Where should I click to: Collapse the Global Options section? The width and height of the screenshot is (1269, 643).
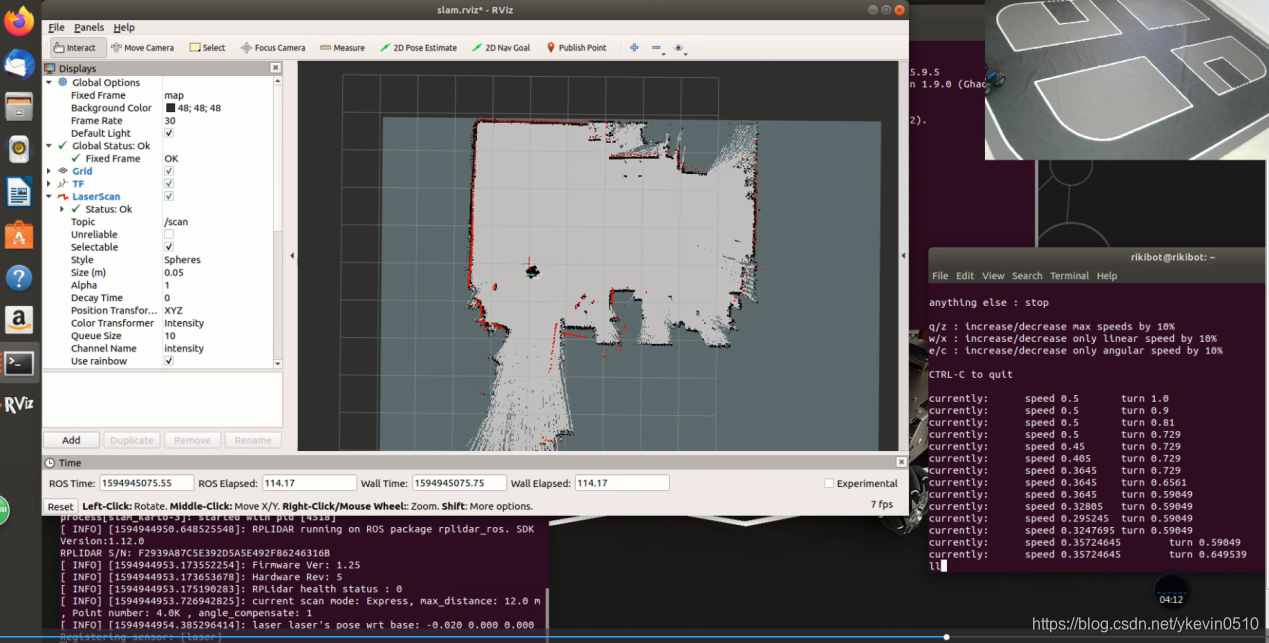coord(49,82)
